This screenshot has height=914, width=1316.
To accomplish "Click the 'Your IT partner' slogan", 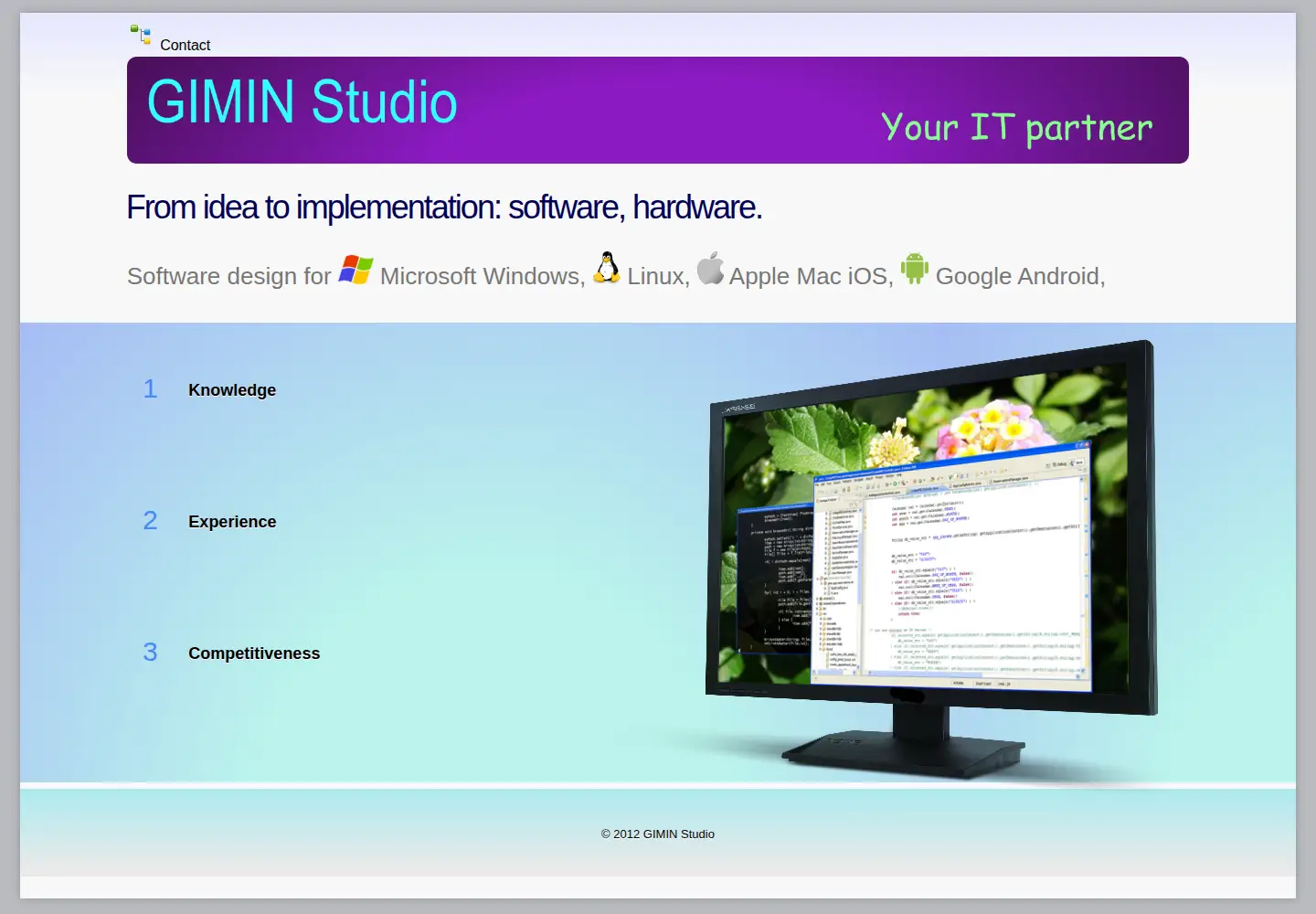I will [x=1016, y=128].
